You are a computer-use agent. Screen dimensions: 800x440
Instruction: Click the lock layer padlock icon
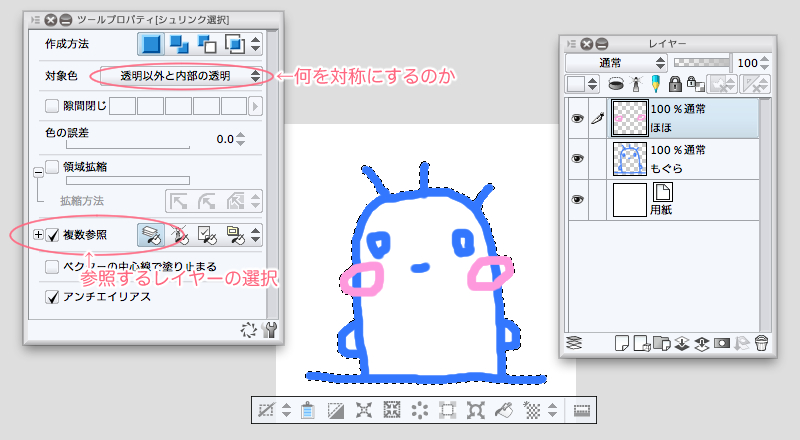click(x=674, y=85)
